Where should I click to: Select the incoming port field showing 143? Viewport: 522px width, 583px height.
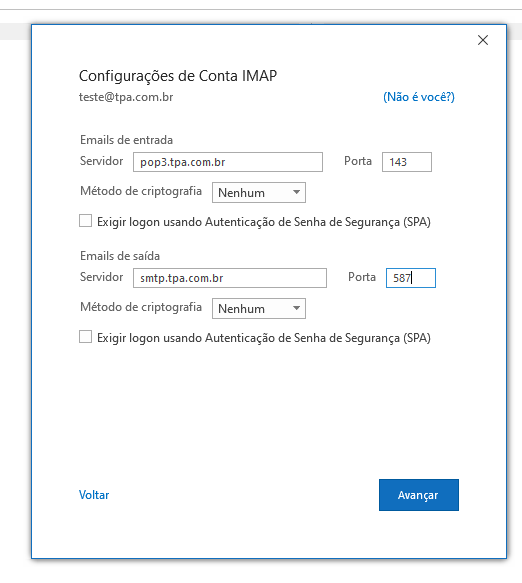(407, 162)
